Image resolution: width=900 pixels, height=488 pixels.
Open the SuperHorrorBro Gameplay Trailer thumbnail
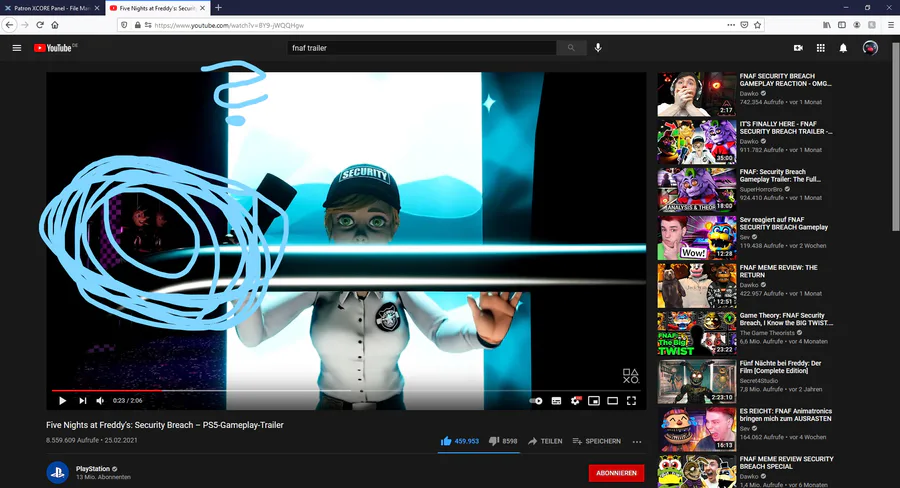[697, 190]
